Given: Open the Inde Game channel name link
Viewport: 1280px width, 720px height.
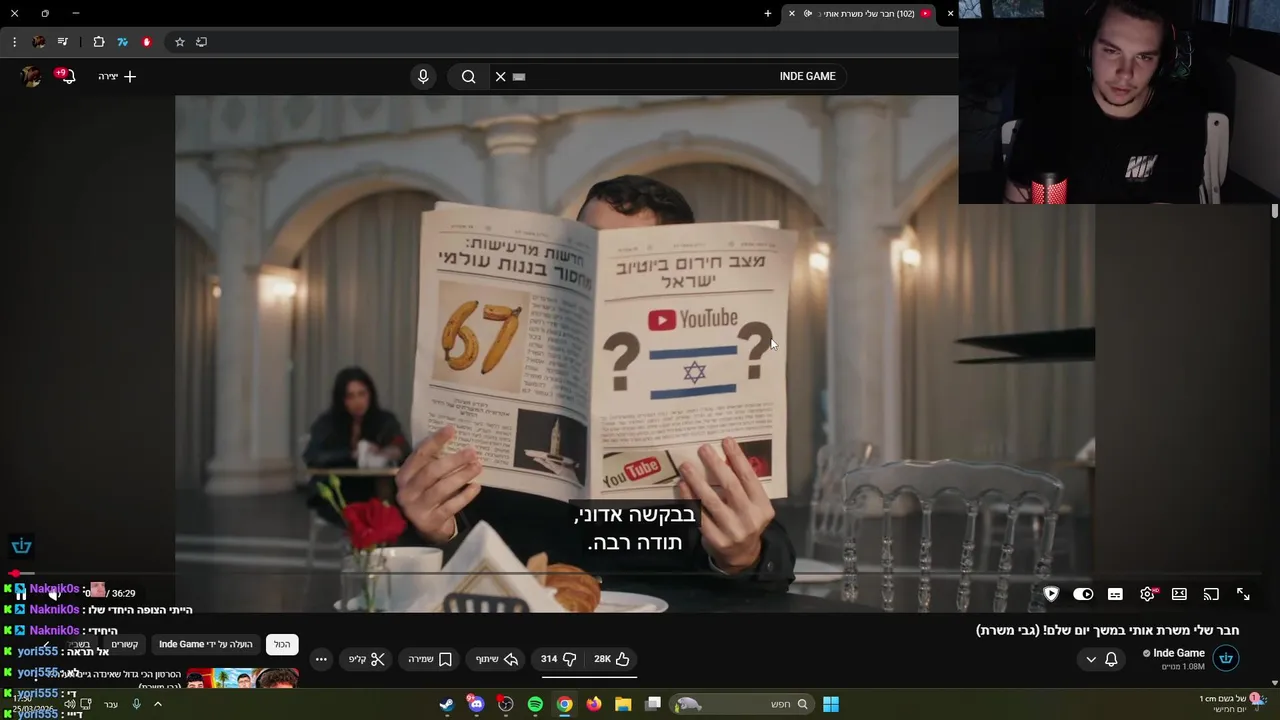Looking at the screenshot, I should [x=1179, y=653].
